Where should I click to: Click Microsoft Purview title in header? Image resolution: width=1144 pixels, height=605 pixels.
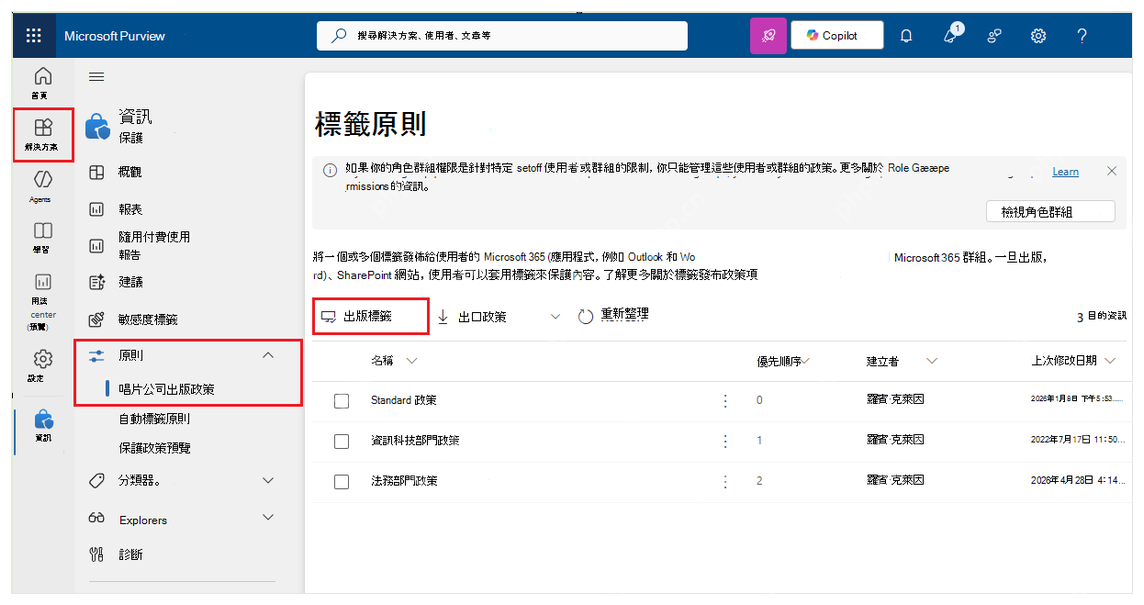(115, 36)
